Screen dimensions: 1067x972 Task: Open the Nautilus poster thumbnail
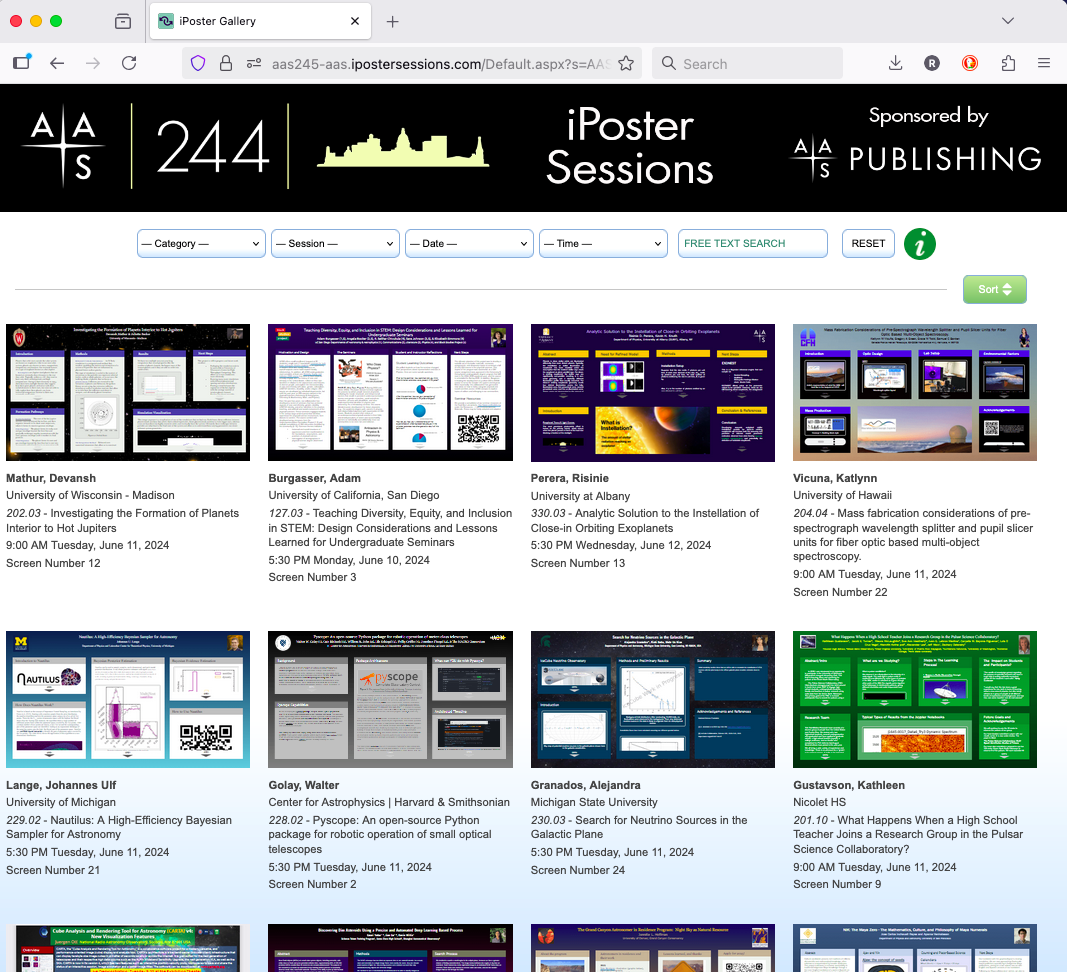[128, 699]
